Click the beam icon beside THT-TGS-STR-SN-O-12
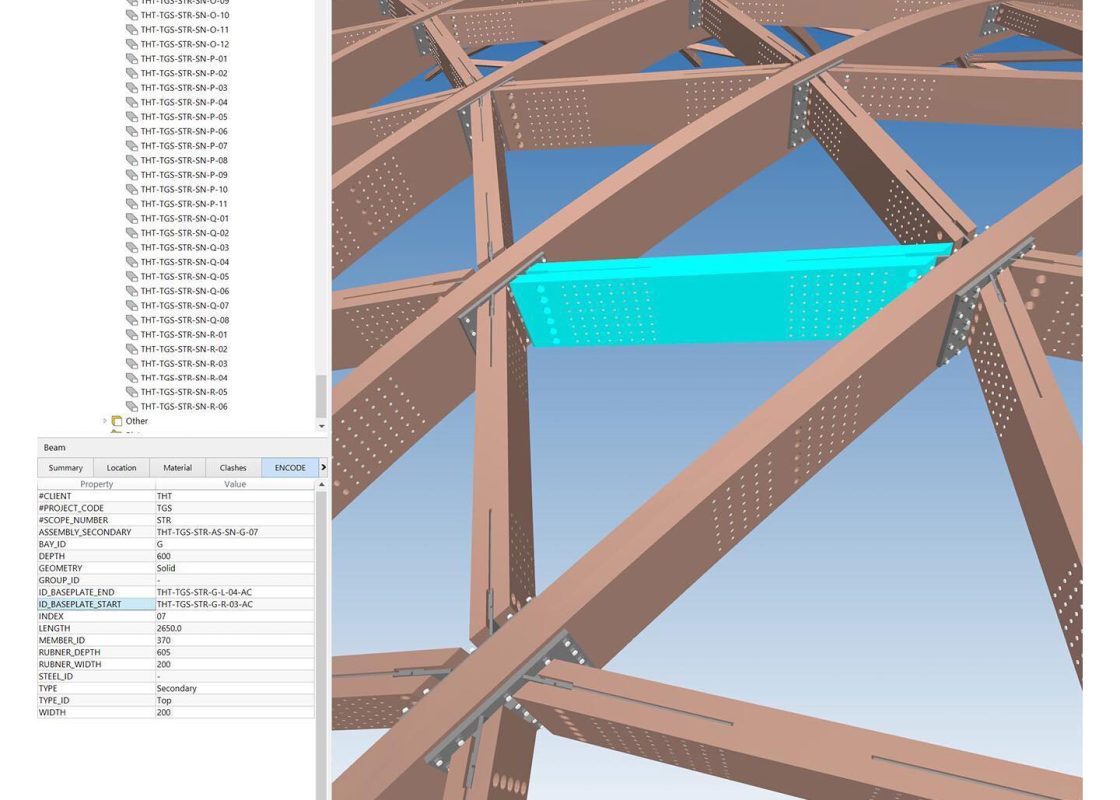The height and width of the screenshot is (800, 1120). [132, 45]
